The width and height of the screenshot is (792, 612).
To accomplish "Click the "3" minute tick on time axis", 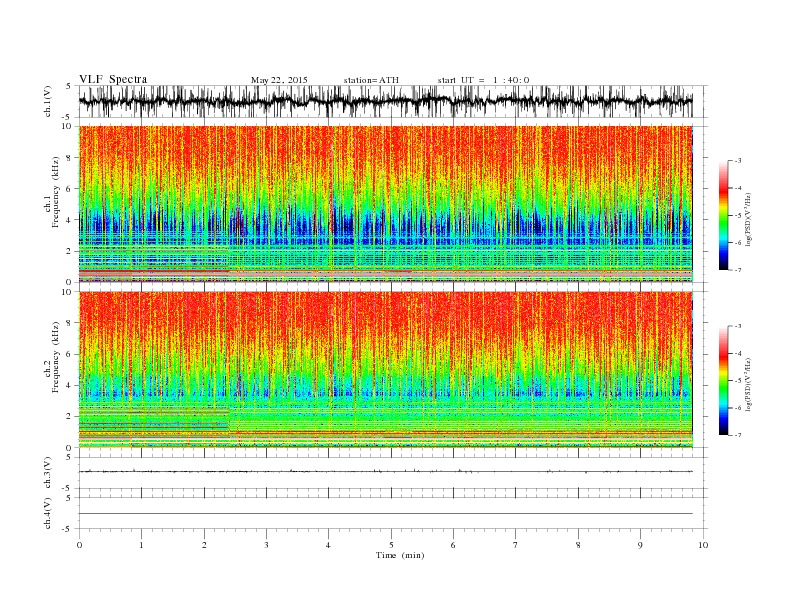I will click(266, 545).
